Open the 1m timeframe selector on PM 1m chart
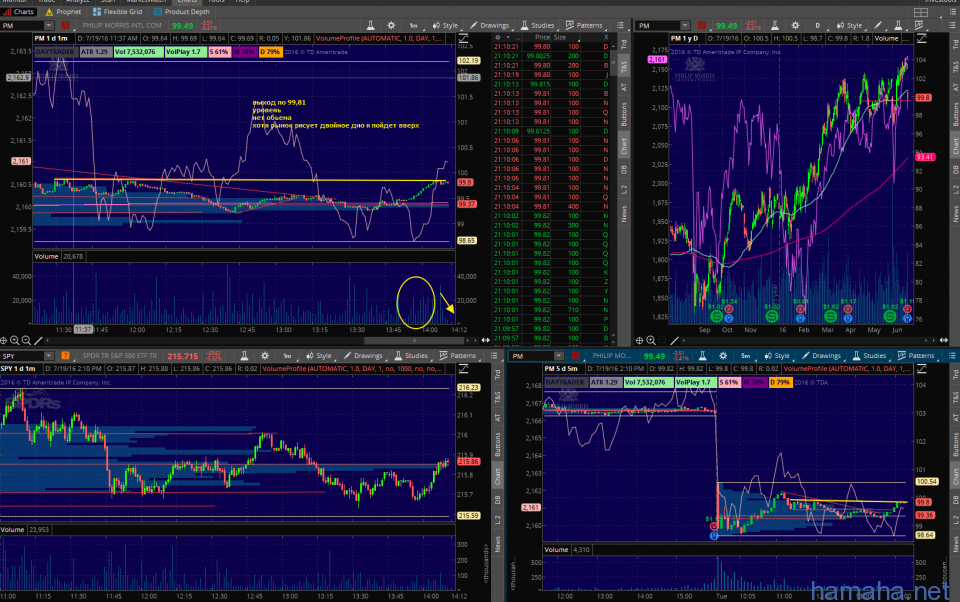 tap(413, 25)
